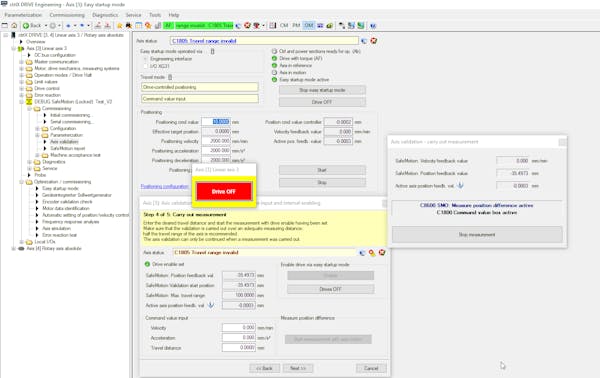Click the Start positioning button

322,170
